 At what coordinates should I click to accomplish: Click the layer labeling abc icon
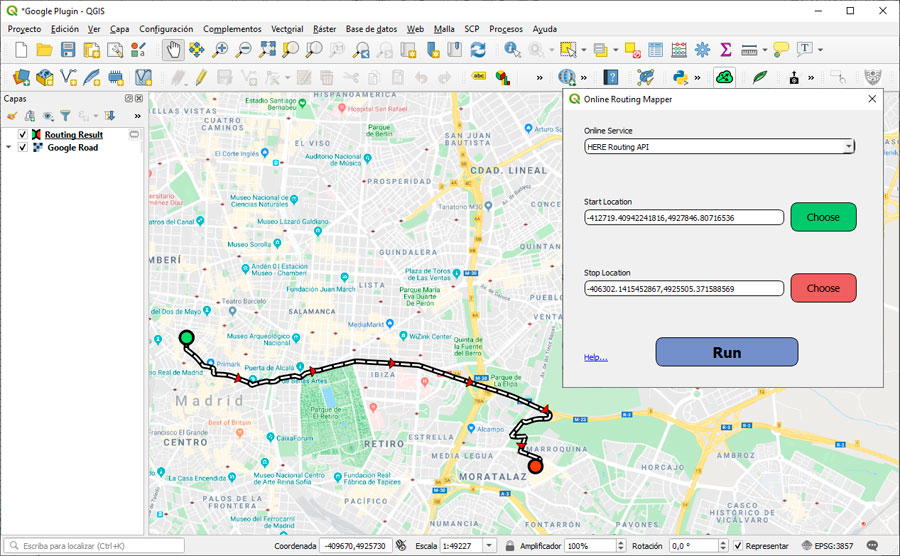479,76
